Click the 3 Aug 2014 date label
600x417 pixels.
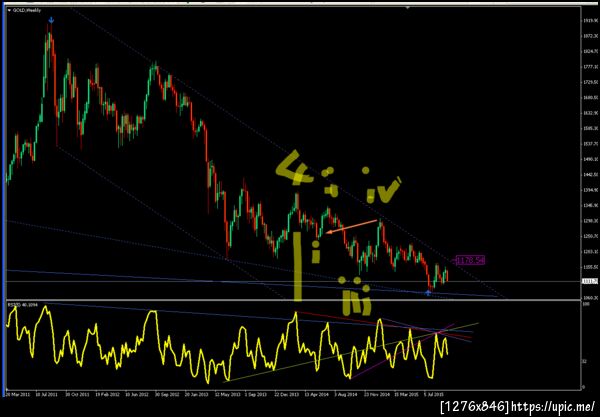click(346, 394)
